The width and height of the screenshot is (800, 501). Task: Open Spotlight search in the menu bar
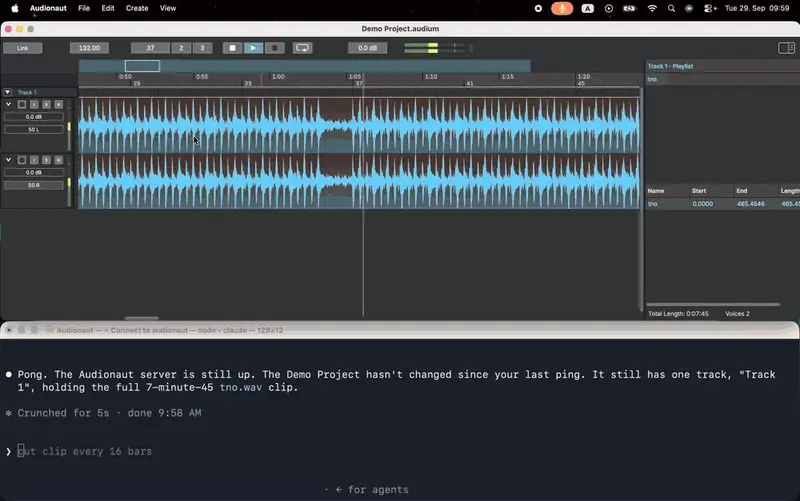pos(671,8)
